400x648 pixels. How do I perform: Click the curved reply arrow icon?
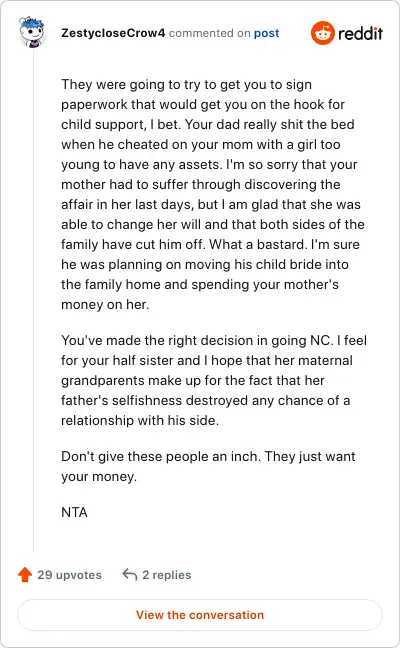pos(130,574)
